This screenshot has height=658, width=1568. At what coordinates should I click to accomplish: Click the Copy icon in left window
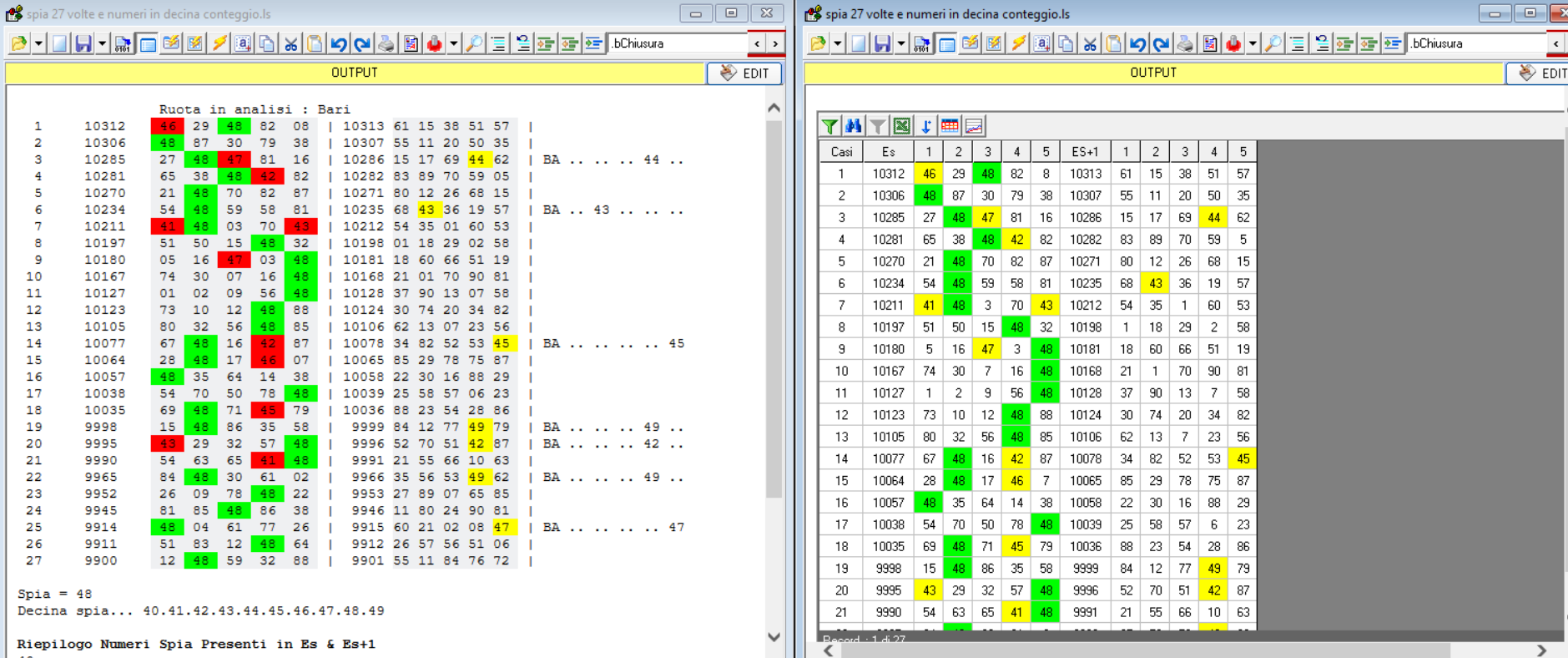[x=267, y=43]
